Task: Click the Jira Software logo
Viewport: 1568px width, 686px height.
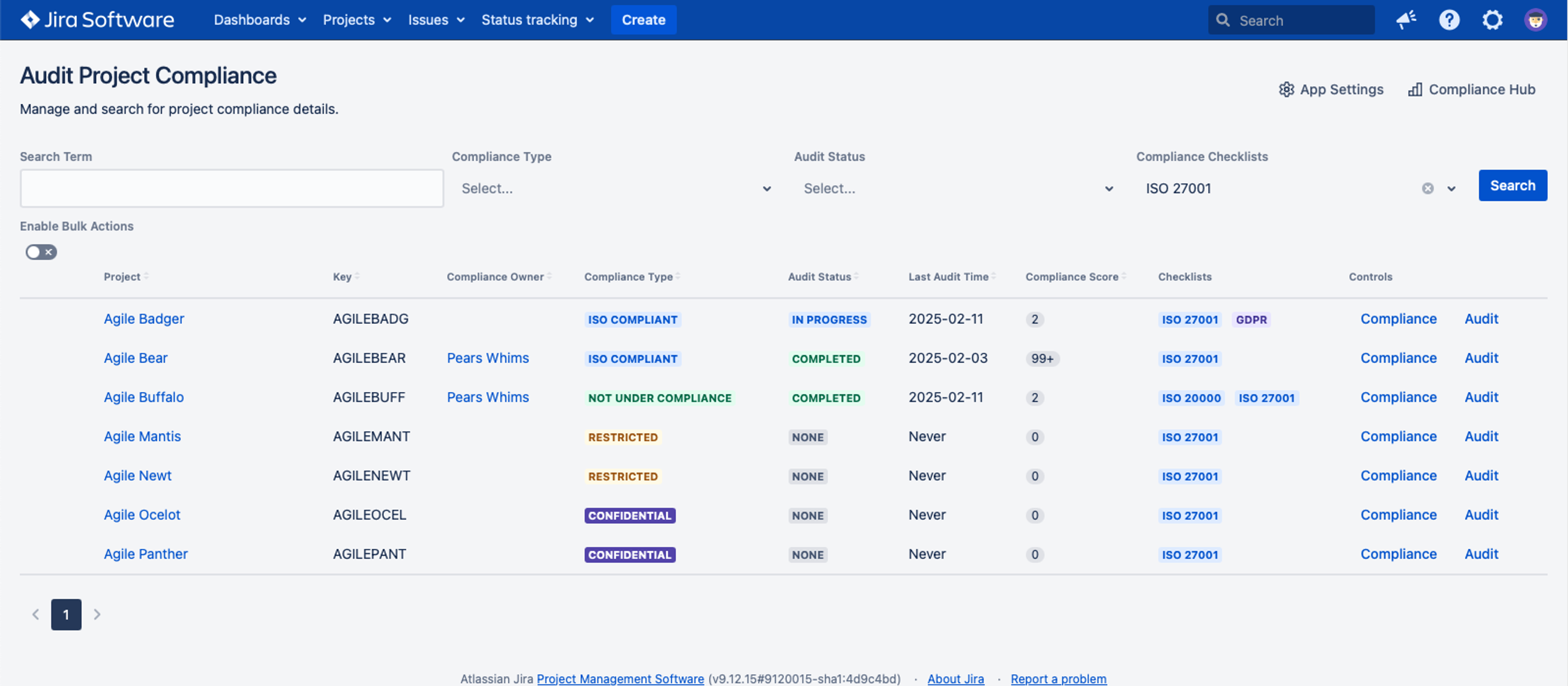Action: [x=98, y=20]
